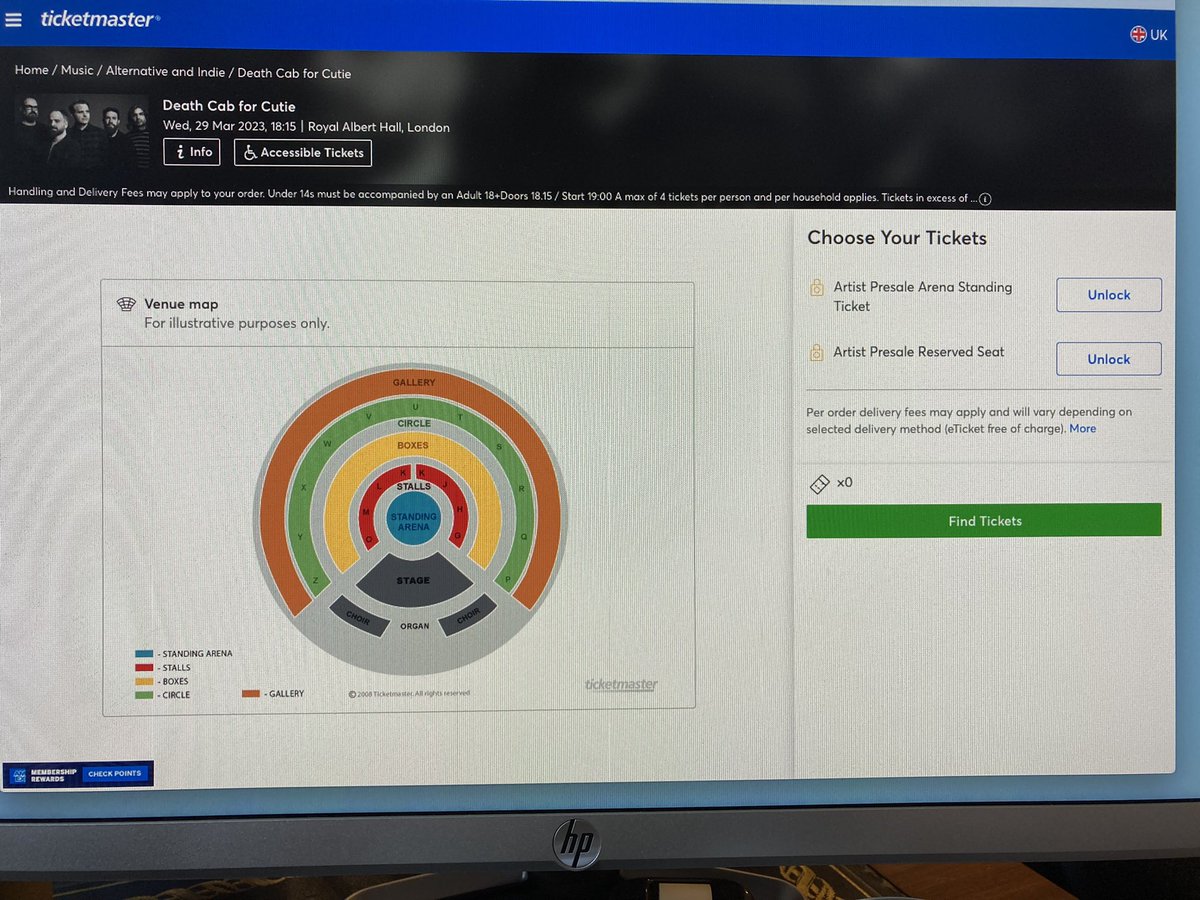Click the Organ label on map
Image resolution: width=1200 pixels, height=900 pixels.
point(414,626)
